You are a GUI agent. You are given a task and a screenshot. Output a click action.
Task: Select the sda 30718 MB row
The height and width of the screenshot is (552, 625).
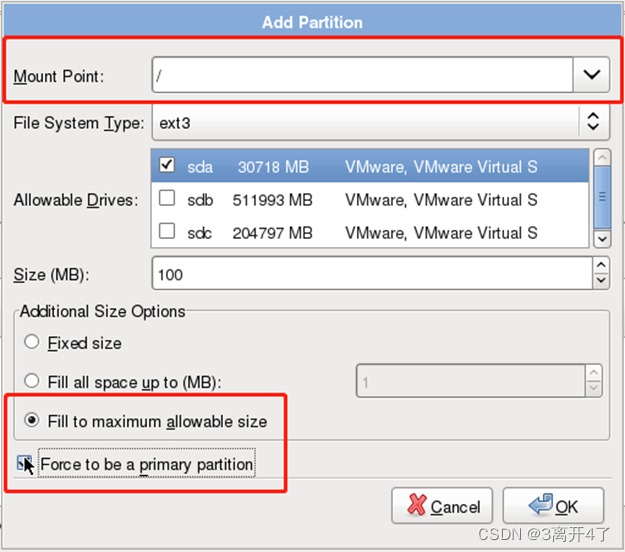[370, 166]
